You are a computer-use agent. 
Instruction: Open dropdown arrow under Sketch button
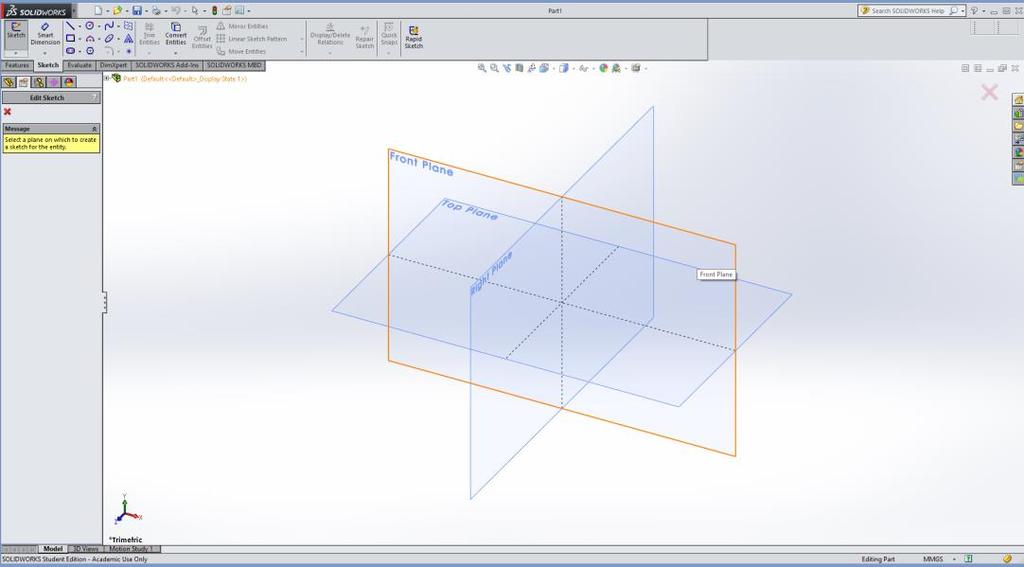[16, 53]
